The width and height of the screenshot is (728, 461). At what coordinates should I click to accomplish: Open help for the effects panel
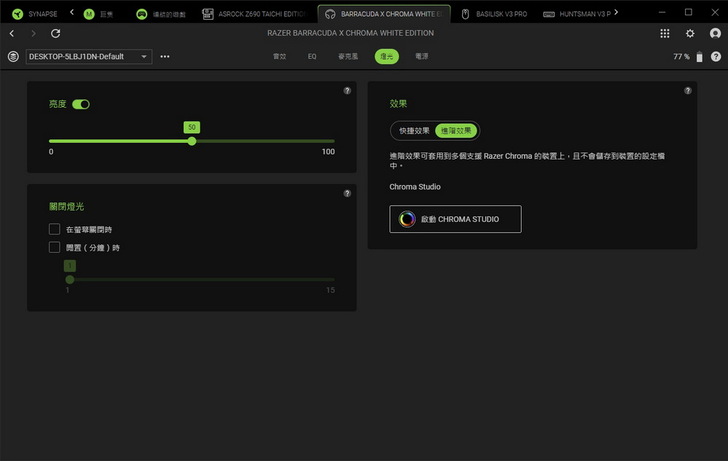[x=688, y=91]
